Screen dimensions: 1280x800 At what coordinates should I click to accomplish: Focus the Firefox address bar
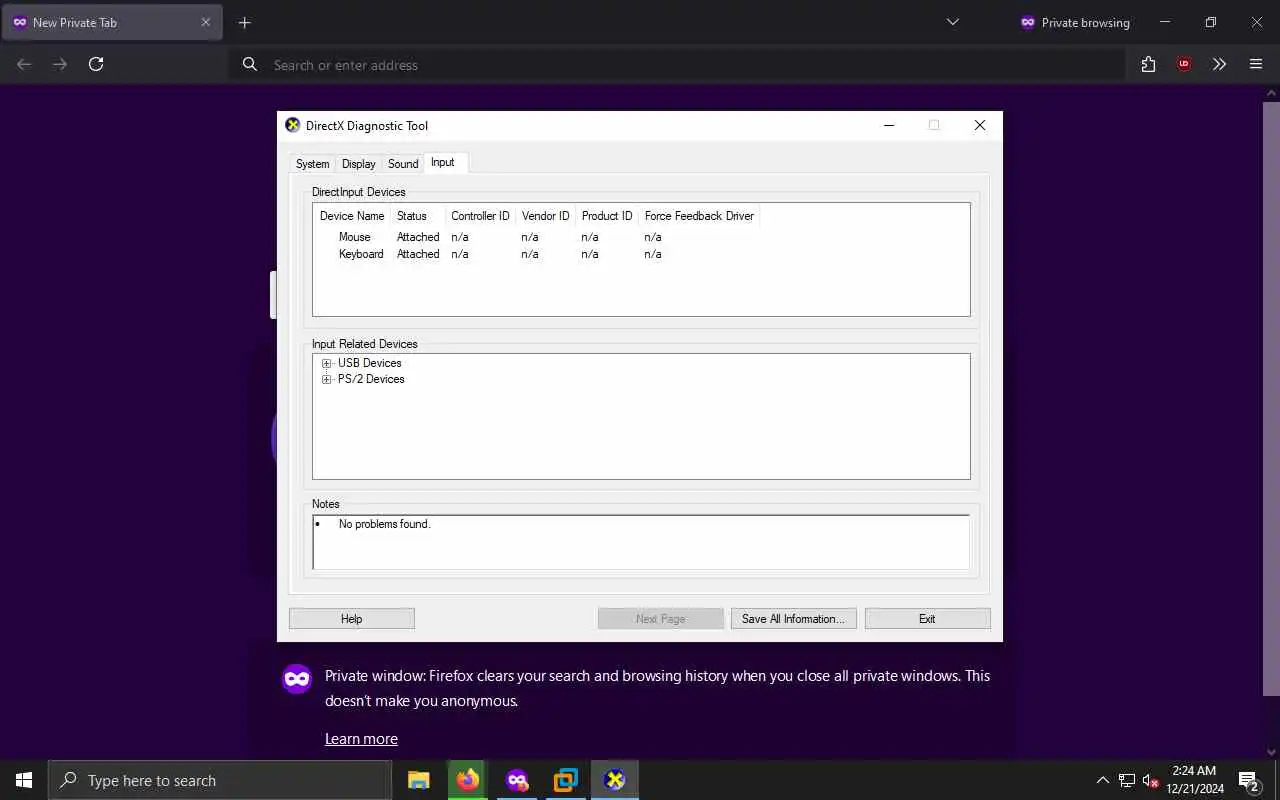(677, 65)
